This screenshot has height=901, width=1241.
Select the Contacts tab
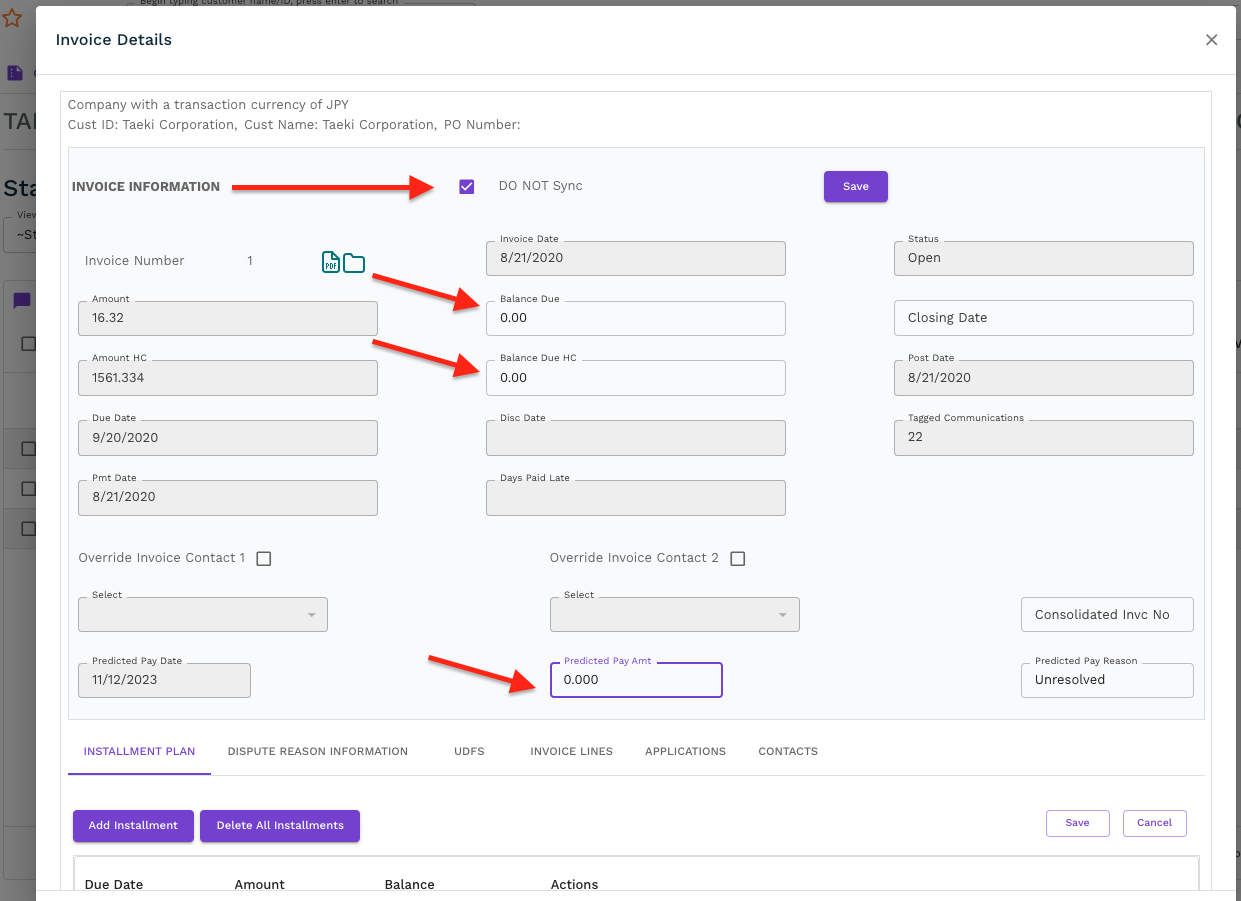tap(788, 751)
